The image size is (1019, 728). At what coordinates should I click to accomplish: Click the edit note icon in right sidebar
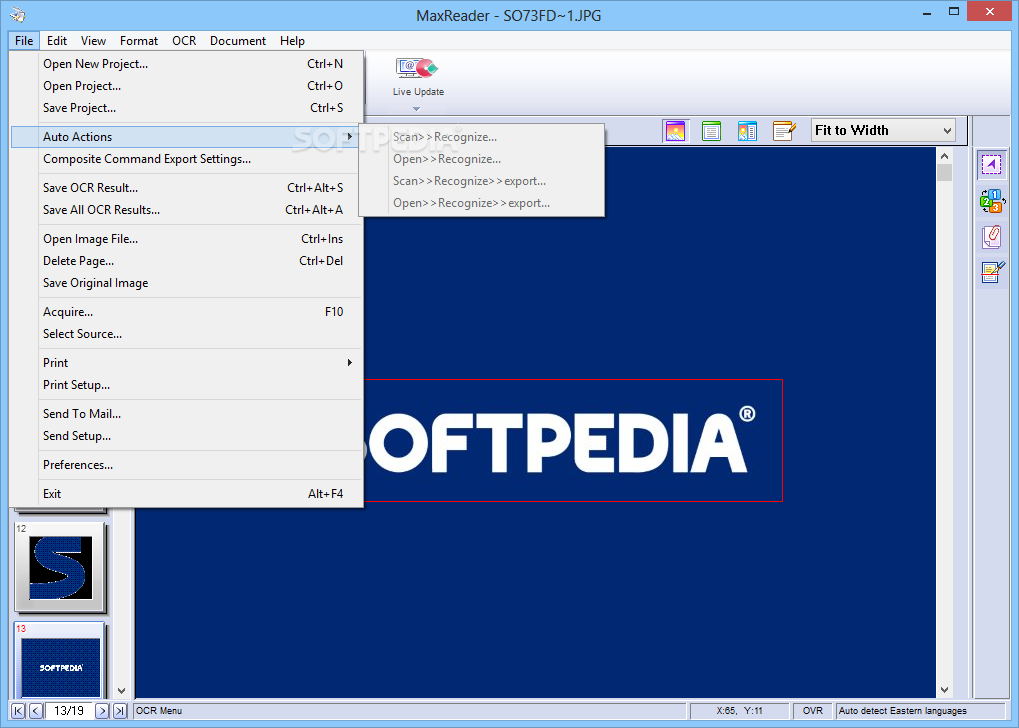[992, 272]
